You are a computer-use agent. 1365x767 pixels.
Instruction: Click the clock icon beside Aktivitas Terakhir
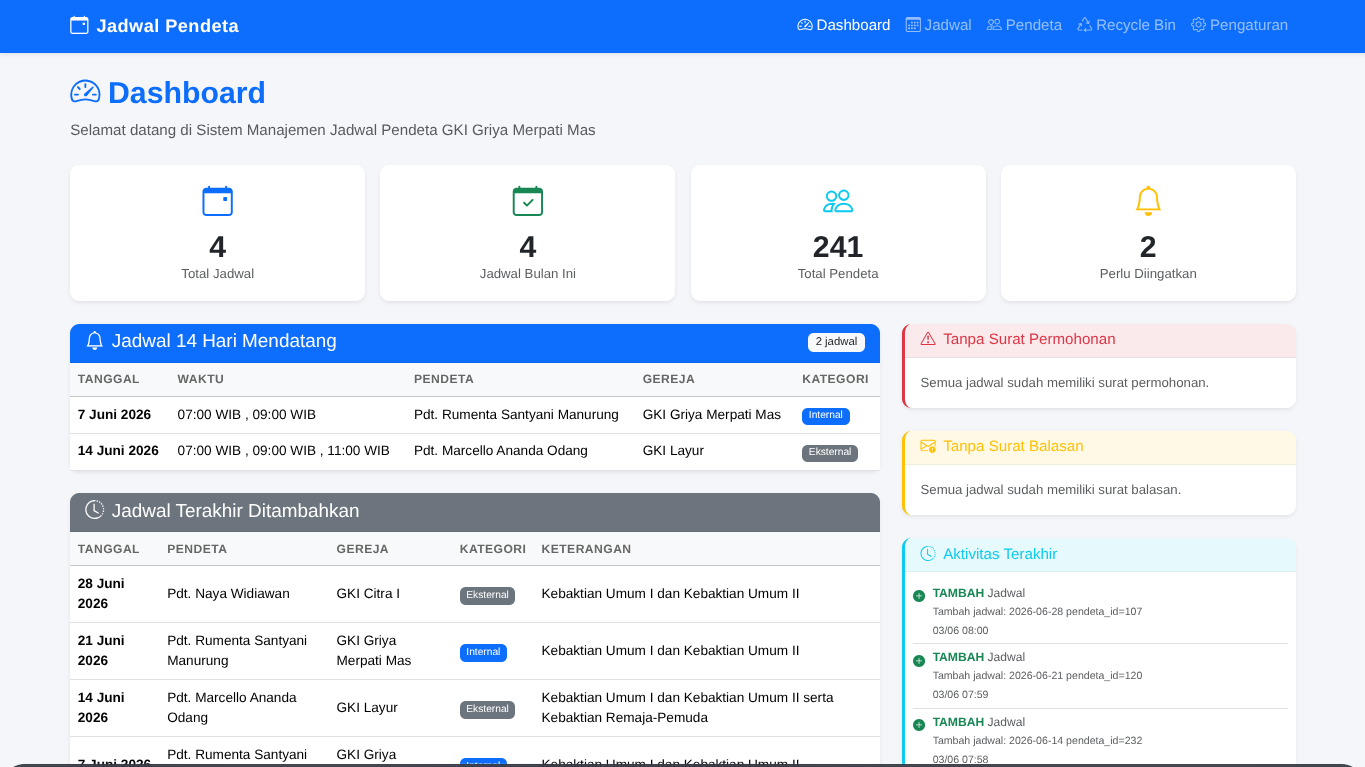(x=928, y=554)
